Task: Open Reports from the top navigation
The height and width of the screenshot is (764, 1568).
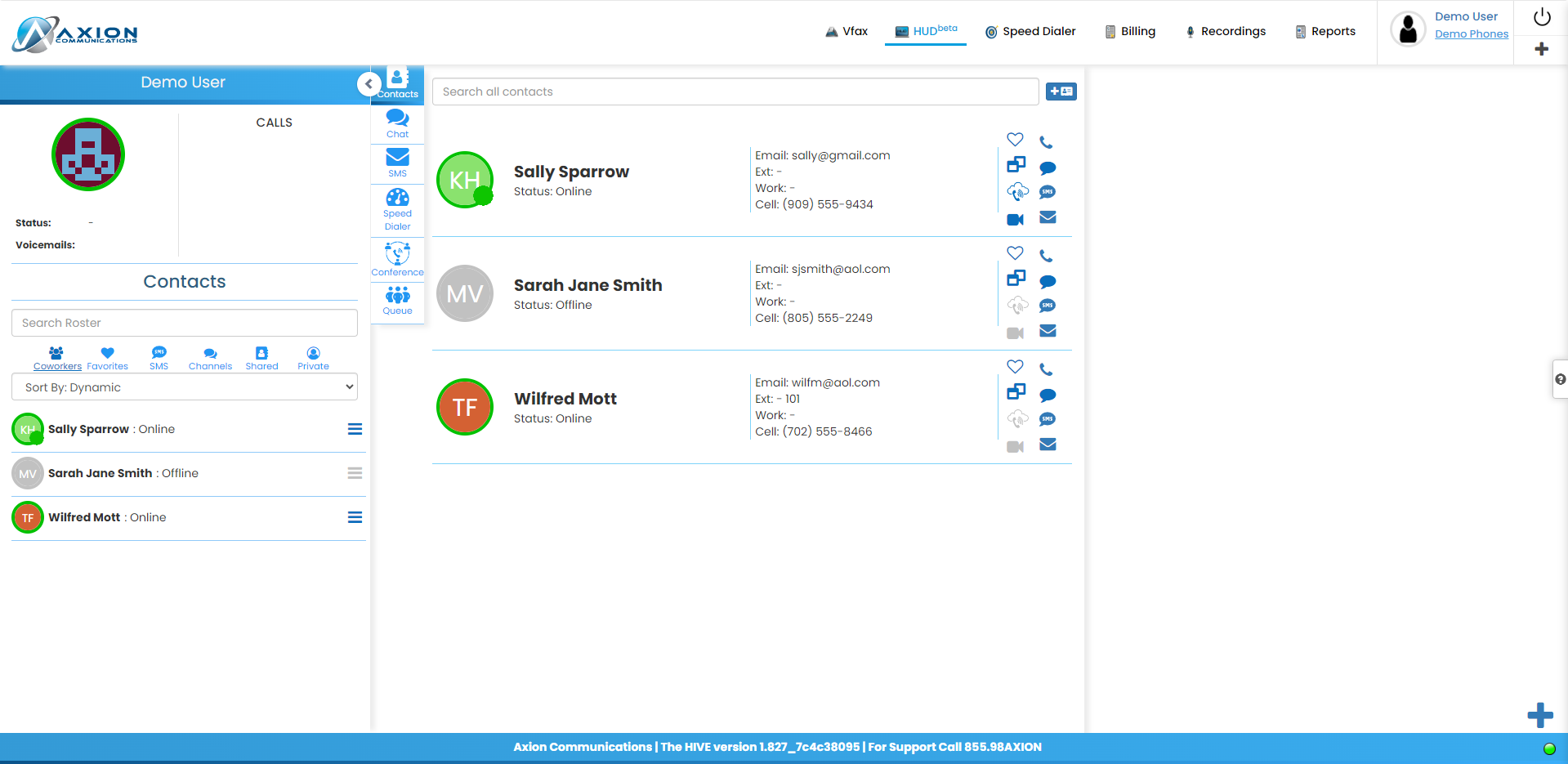Action: (1325, 31)
